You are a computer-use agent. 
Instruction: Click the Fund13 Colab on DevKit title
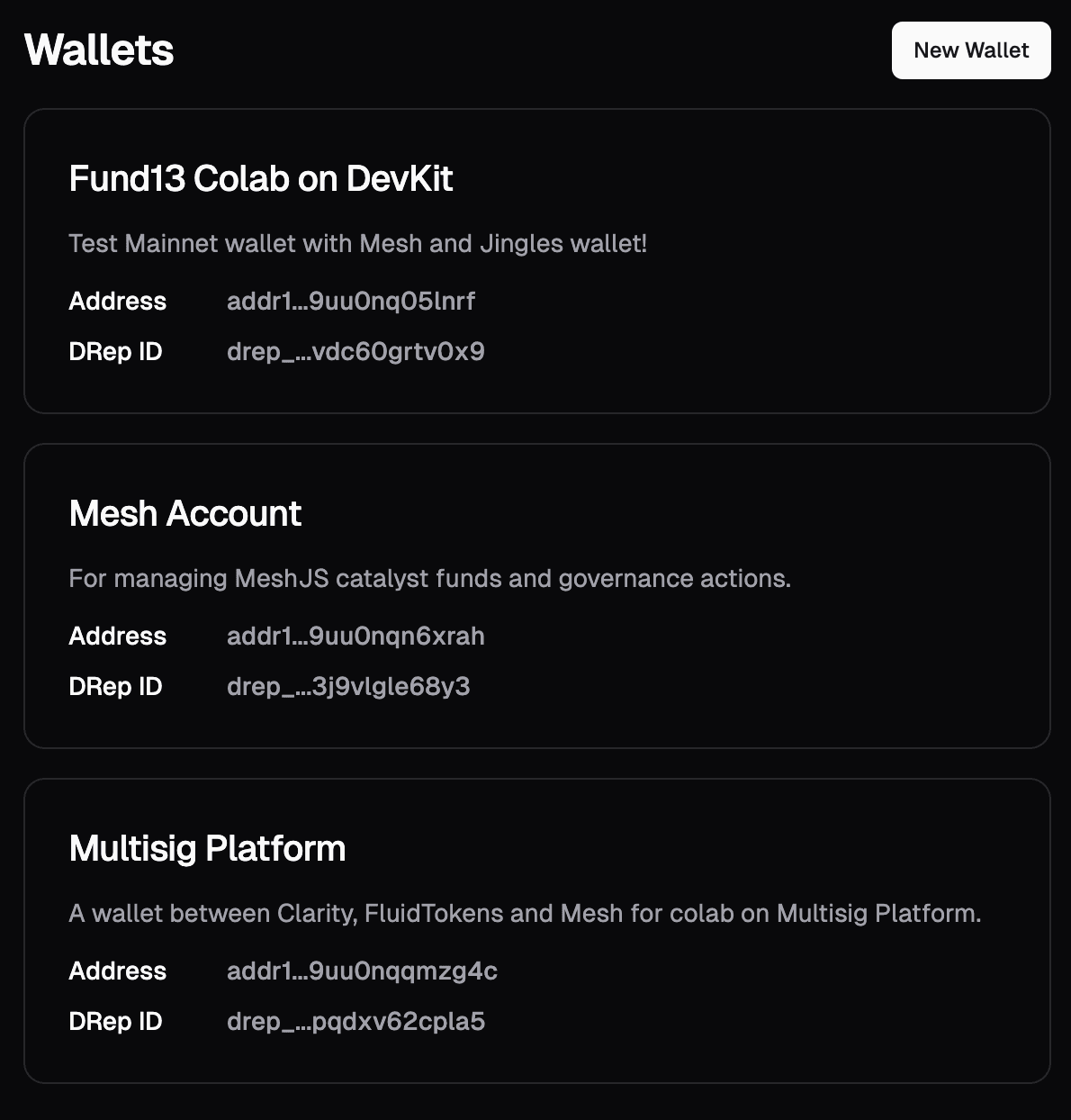(261, 179)
